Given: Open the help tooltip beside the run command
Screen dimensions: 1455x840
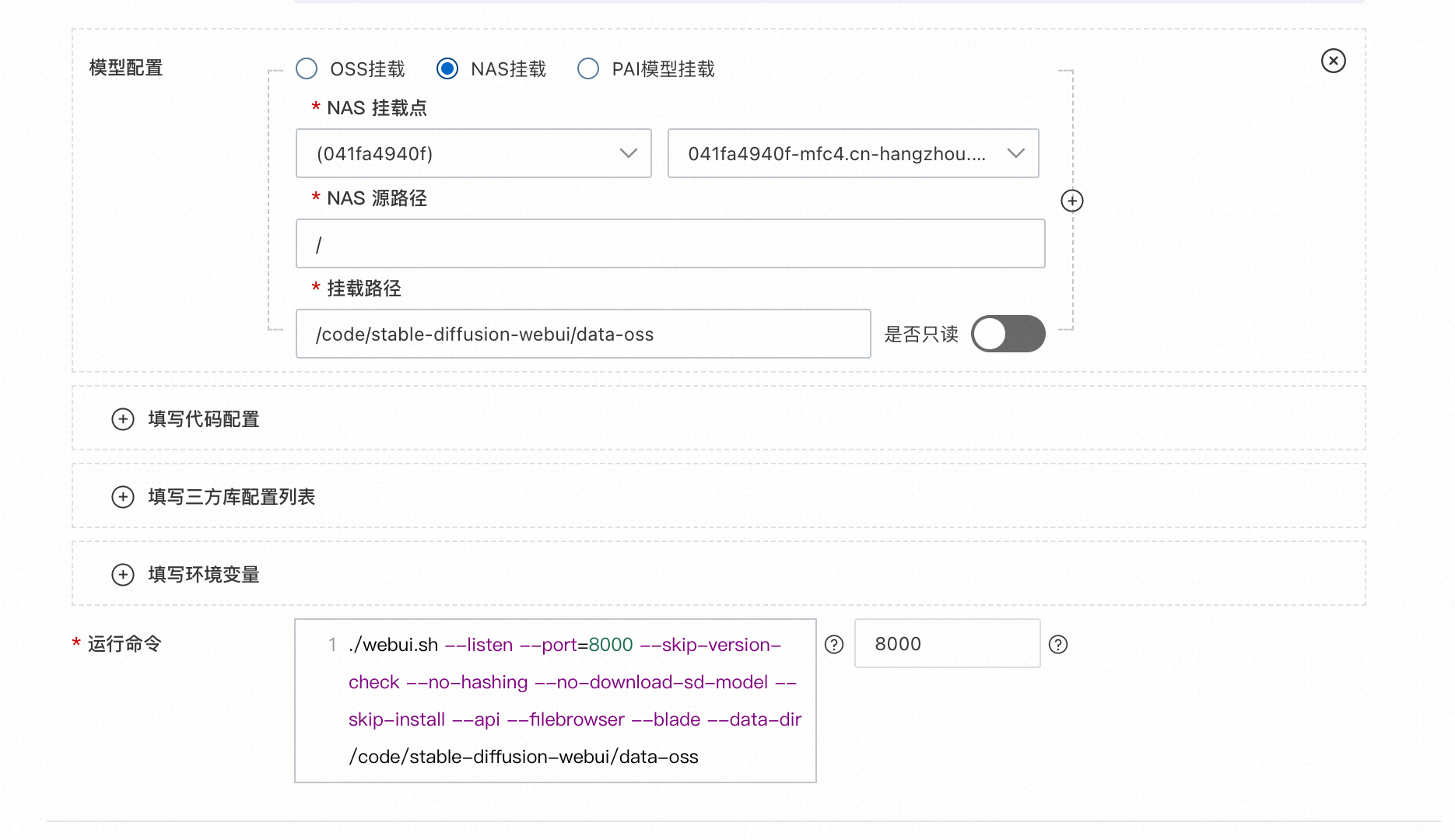Looking at the screenshot, I should click(833, 644).
